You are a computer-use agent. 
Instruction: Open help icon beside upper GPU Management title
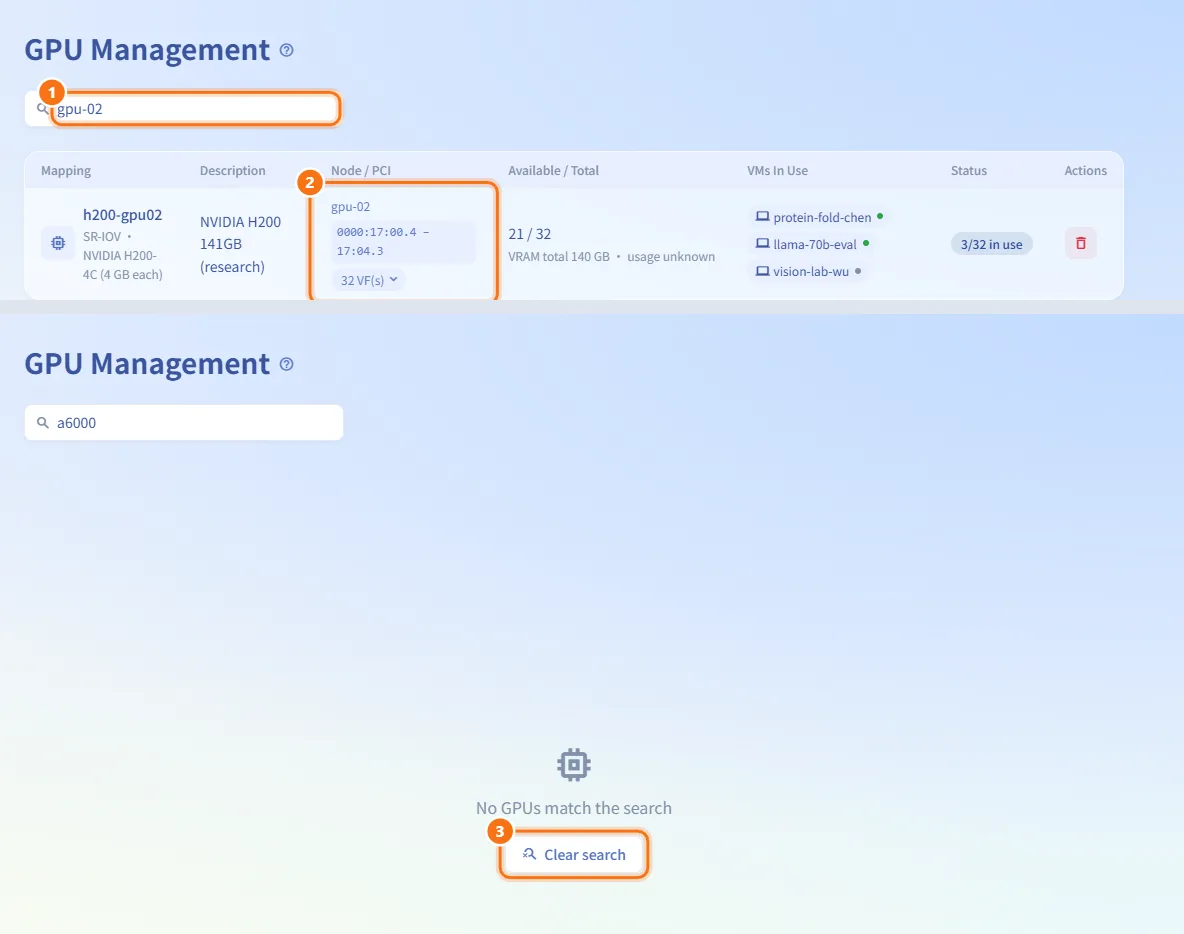286,50
